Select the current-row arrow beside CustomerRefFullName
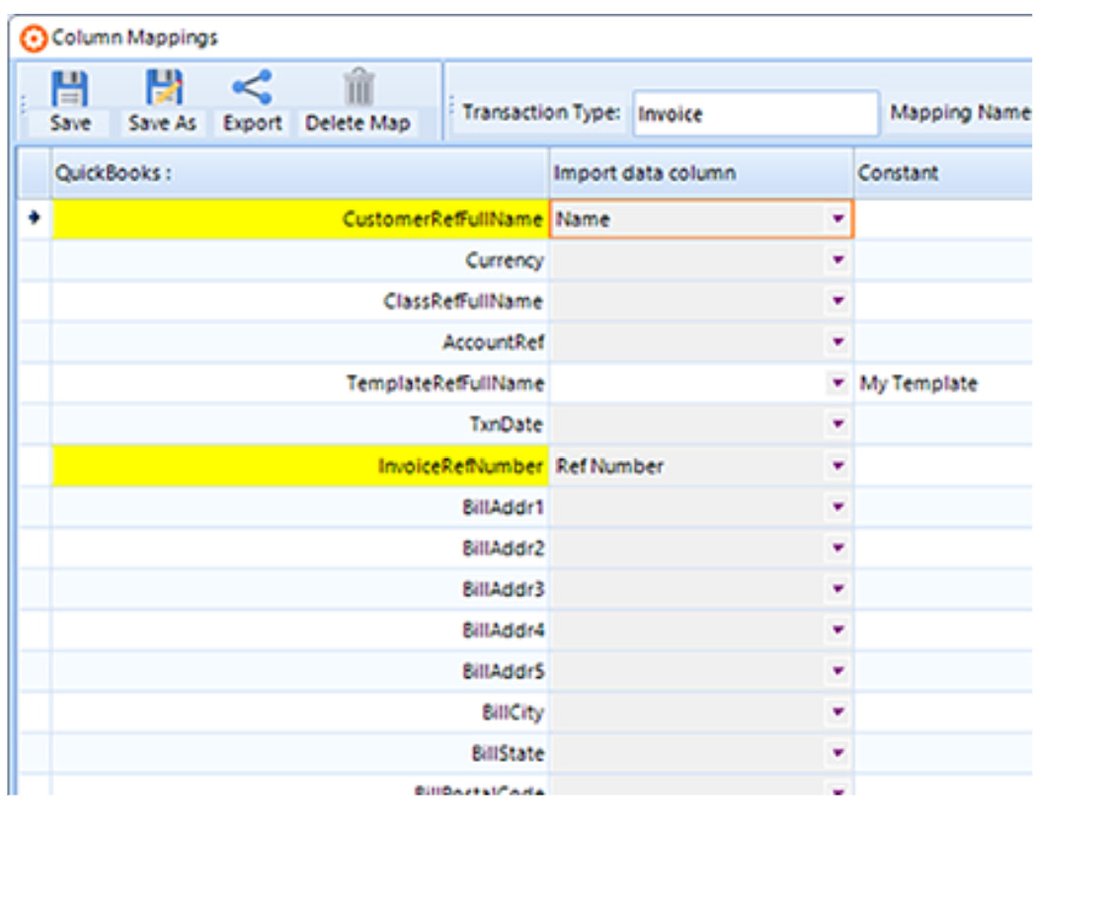 (x=34, y=218)
